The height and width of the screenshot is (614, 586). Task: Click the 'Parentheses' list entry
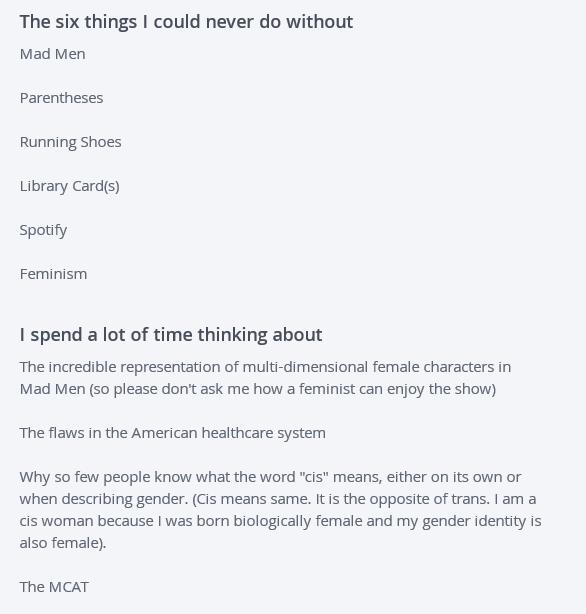pos(61,98)
